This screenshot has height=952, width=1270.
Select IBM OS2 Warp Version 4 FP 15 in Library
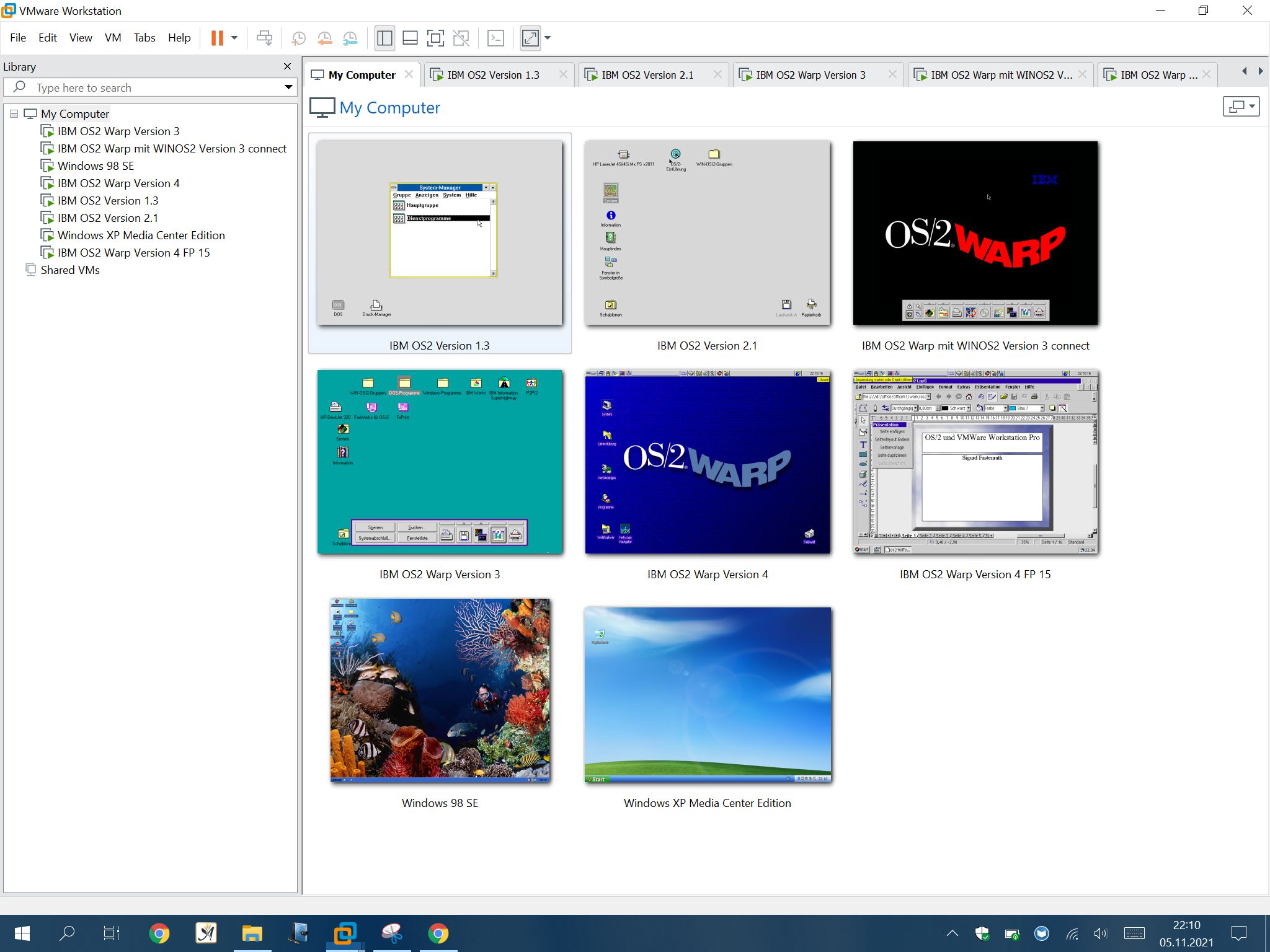[x=133, y=253]
